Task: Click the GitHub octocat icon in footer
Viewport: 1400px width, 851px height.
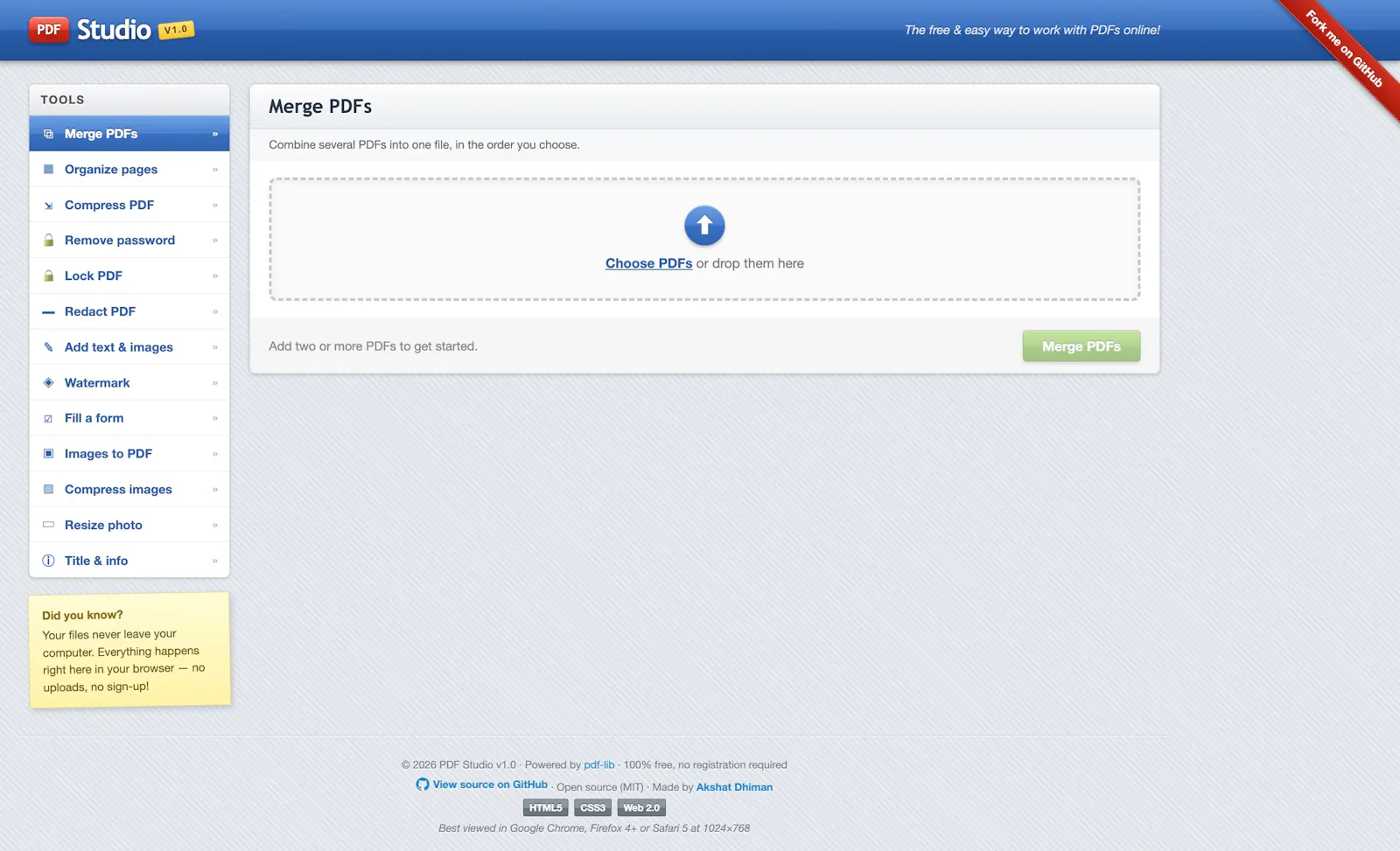Action: coord(423,785)
